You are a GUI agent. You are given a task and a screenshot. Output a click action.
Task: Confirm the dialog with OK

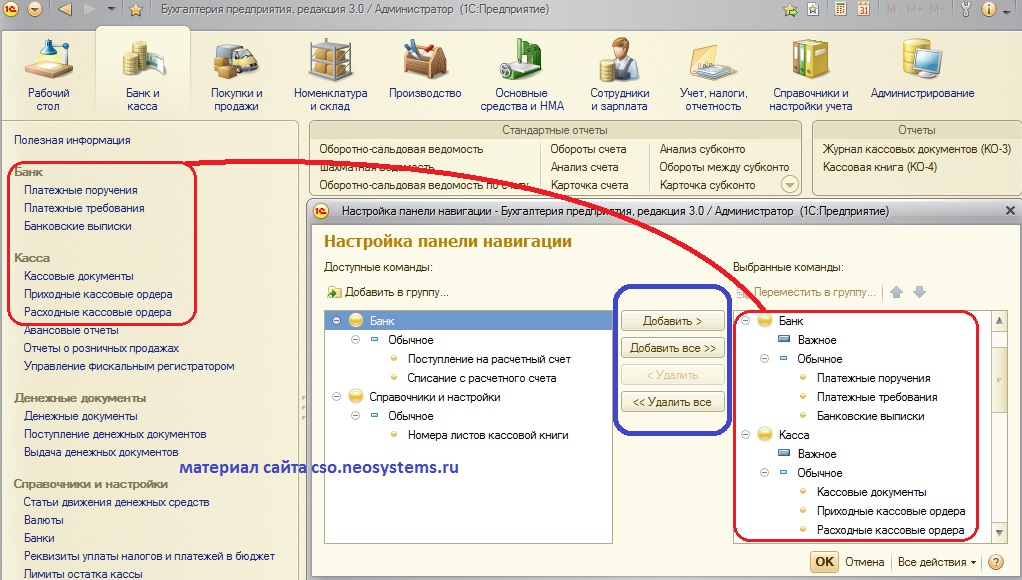tap(824, 562)
